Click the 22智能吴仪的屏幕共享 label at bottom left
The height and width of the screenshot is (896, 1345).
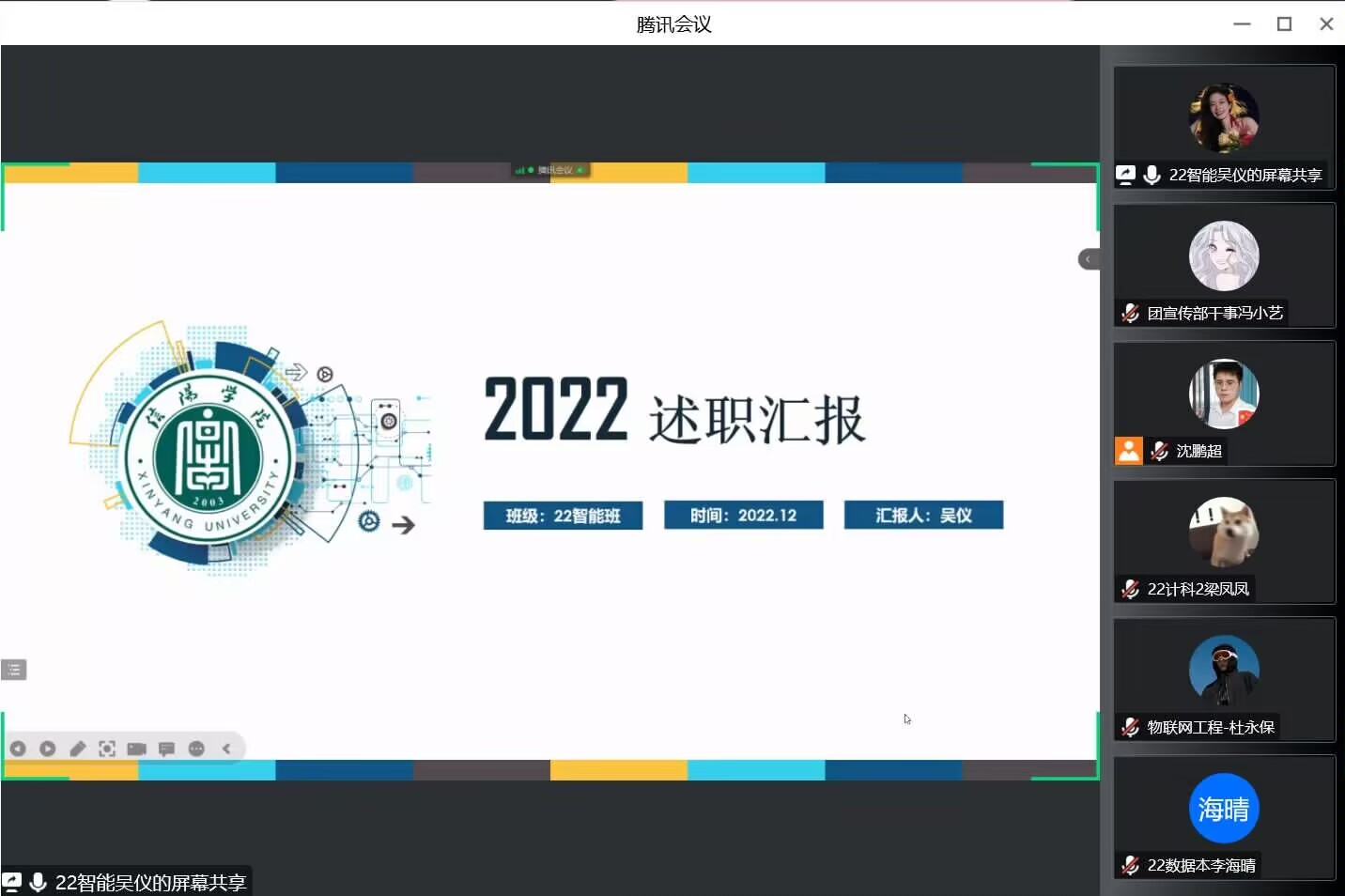[149, 883]
